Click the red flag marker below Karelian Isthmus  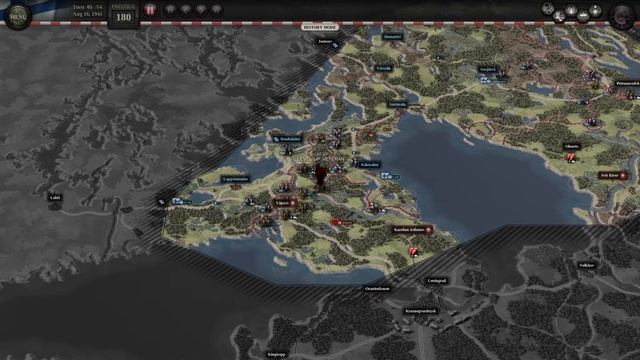(413, 251)
